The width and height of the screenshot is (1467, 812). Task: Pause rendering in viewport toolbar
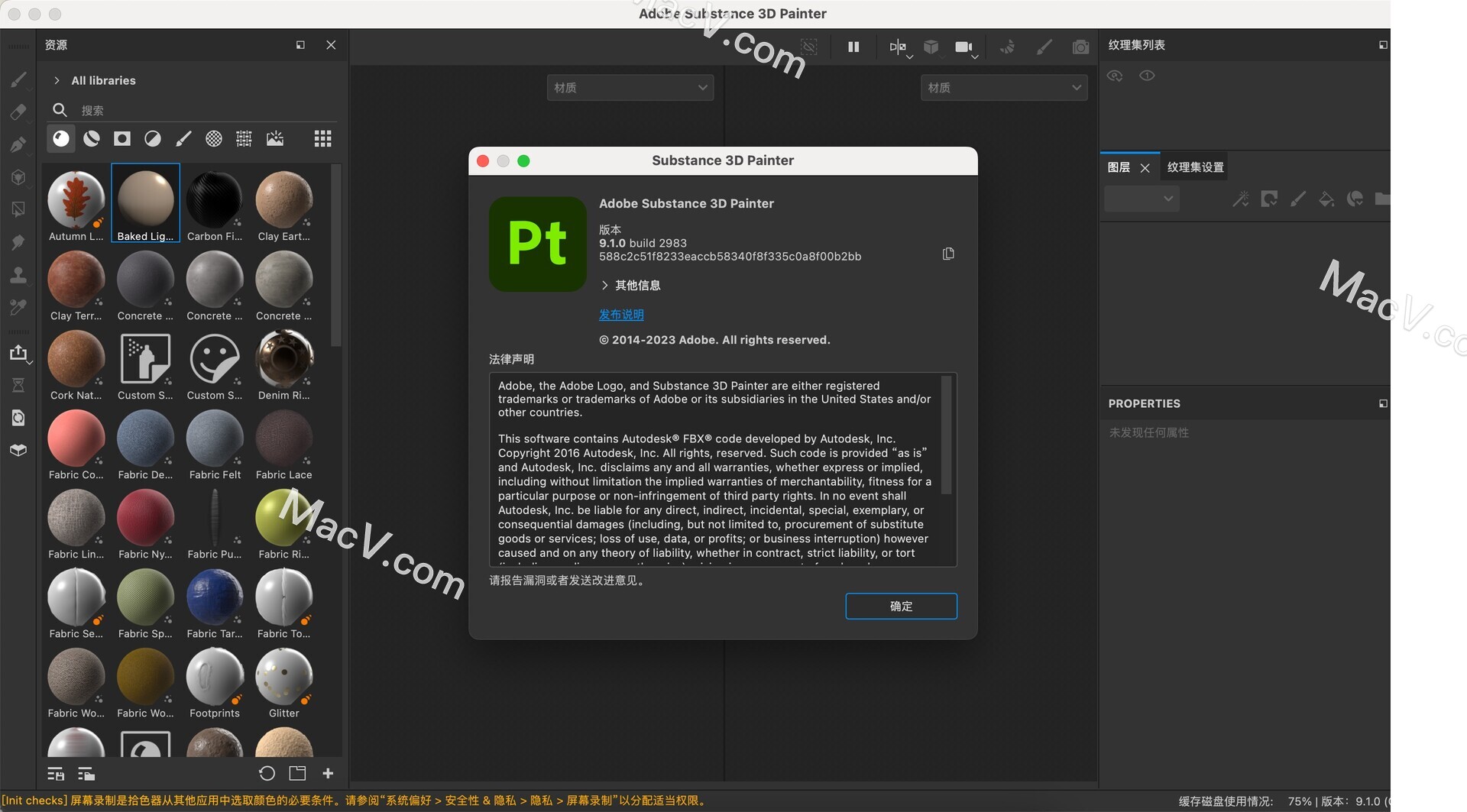tap(853, 47)
